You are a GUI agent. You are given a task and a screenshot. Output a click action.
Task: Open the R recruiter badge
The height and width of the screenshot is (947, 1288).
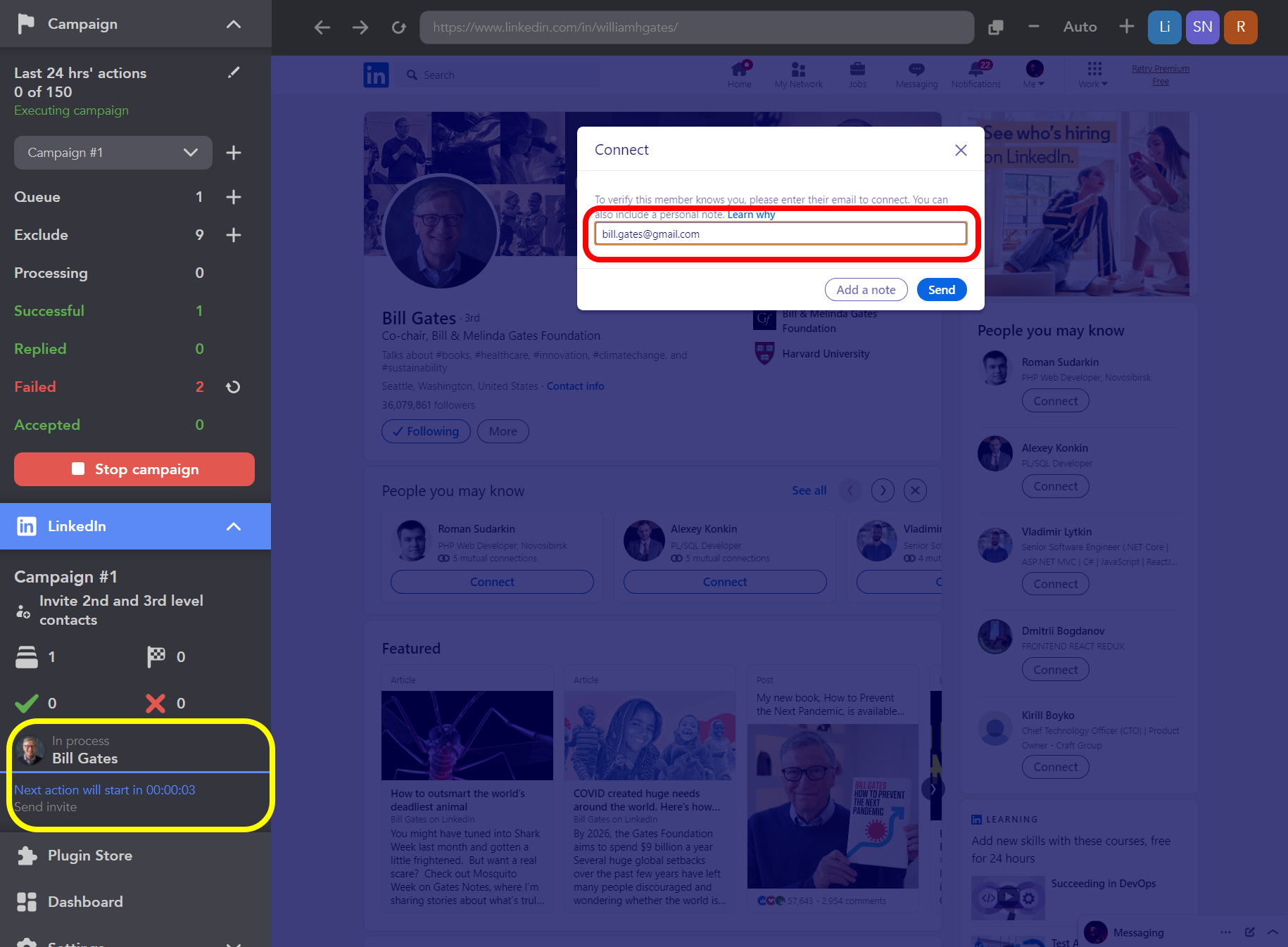1241,27
